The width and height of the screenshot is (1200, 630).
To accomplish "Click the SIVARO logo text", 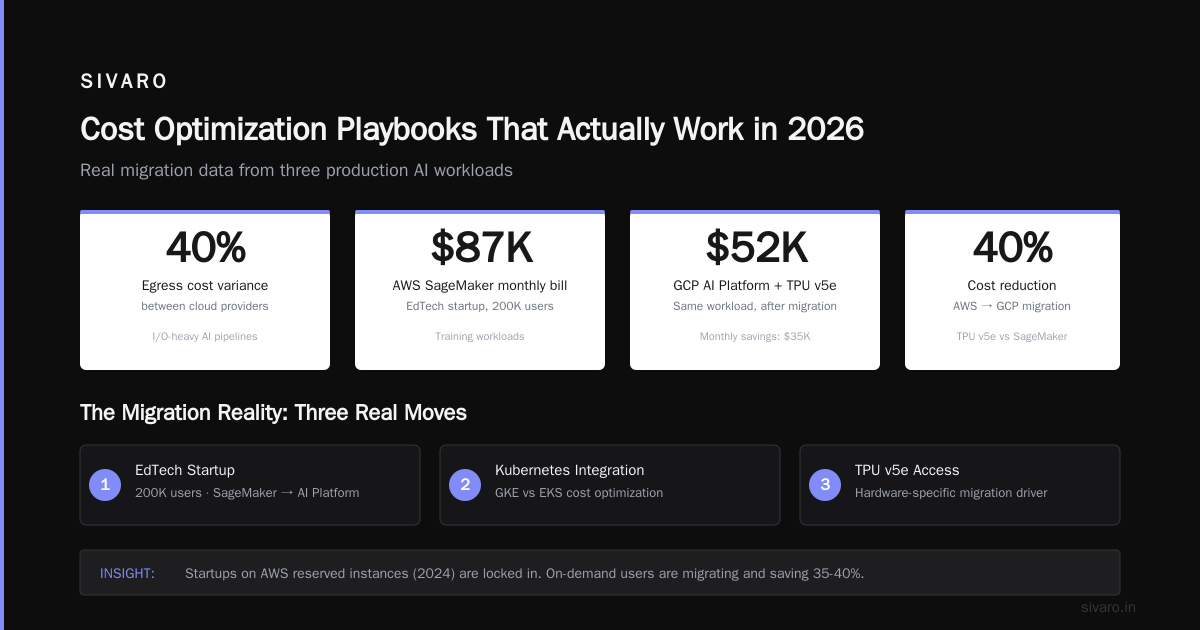I will [124, 82].
